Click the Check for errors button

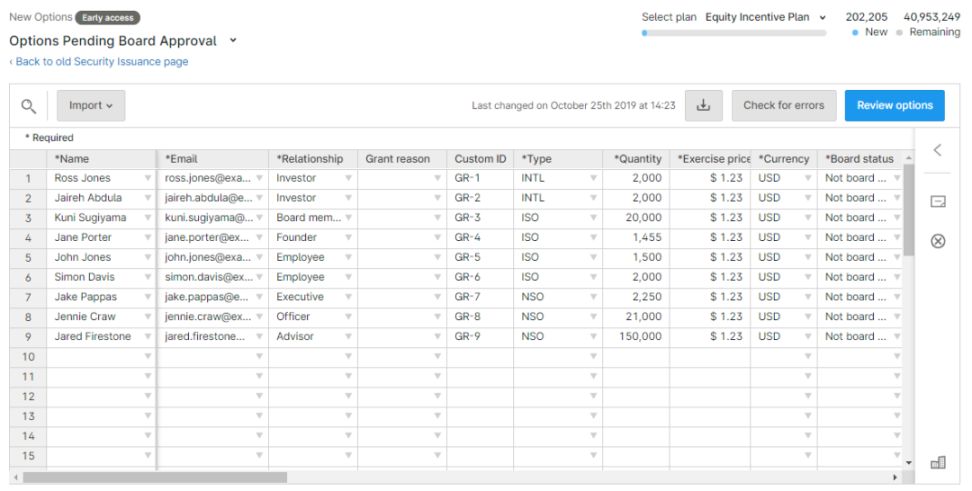(x=783, y=106)
